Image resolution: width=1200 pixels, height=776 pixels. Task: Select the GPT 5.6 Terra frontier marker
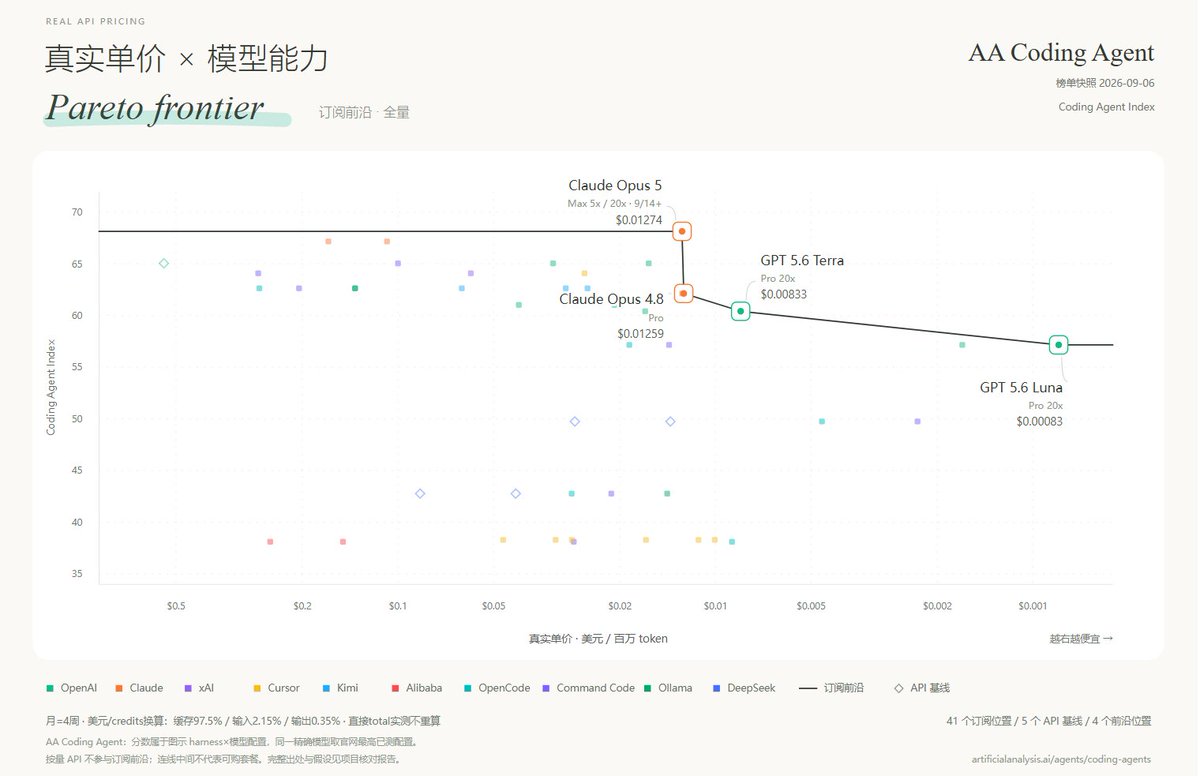point(740,312)
